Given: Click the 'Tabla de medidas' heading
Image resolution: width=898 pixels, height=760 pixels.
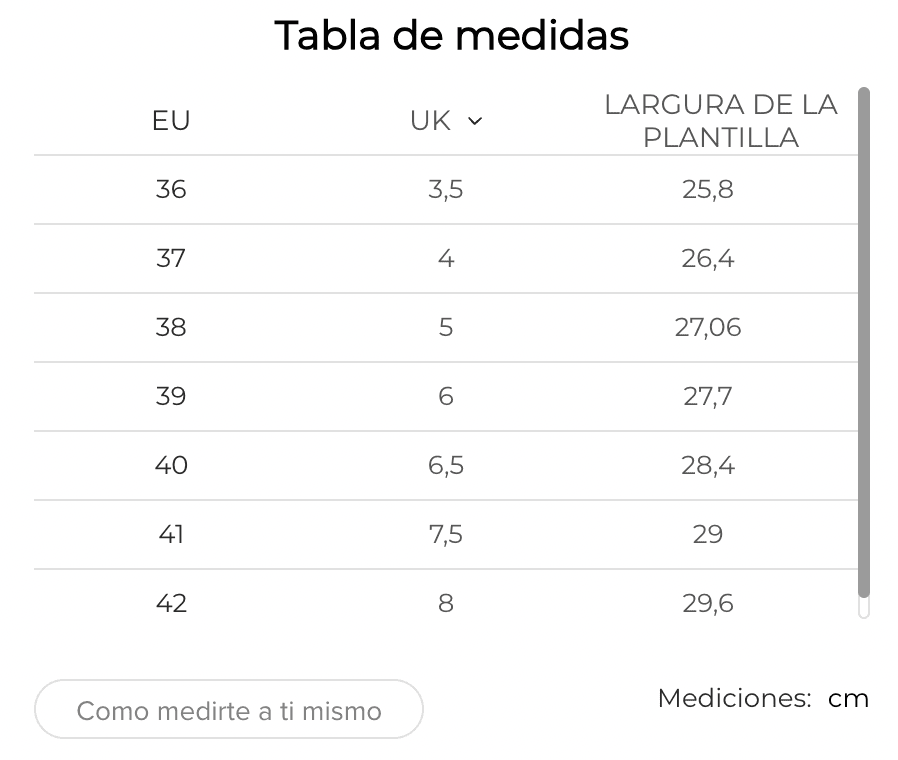Looking at the screenshot, I should point(451,36).
